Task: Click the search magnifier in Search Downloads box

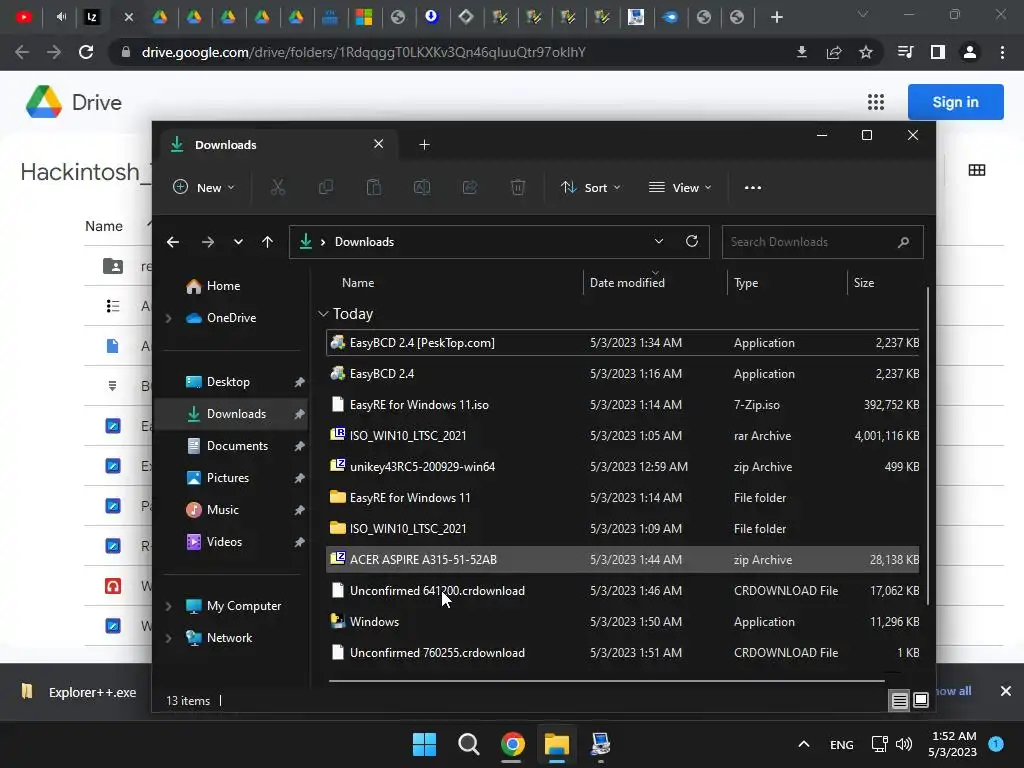Action: (903, 242)
